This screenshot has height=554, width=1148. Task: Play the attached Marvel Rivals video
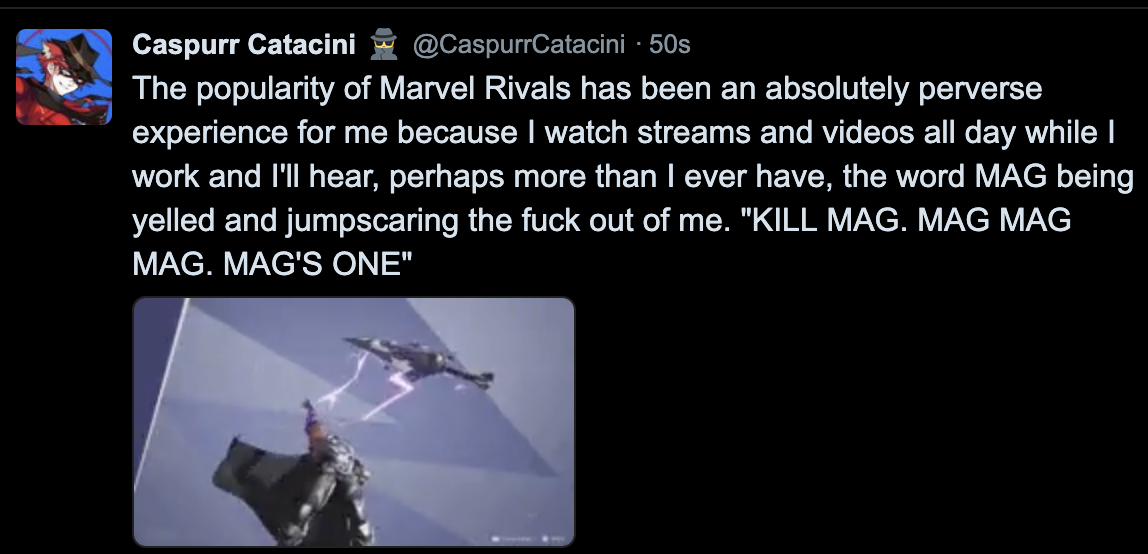click(x=354, y=422)
